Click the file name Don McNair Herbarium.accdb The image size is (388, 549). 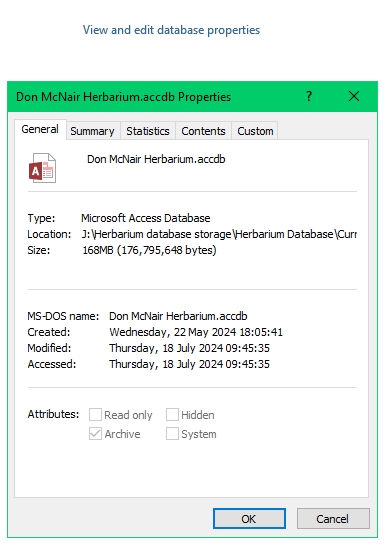coord(156,159)
